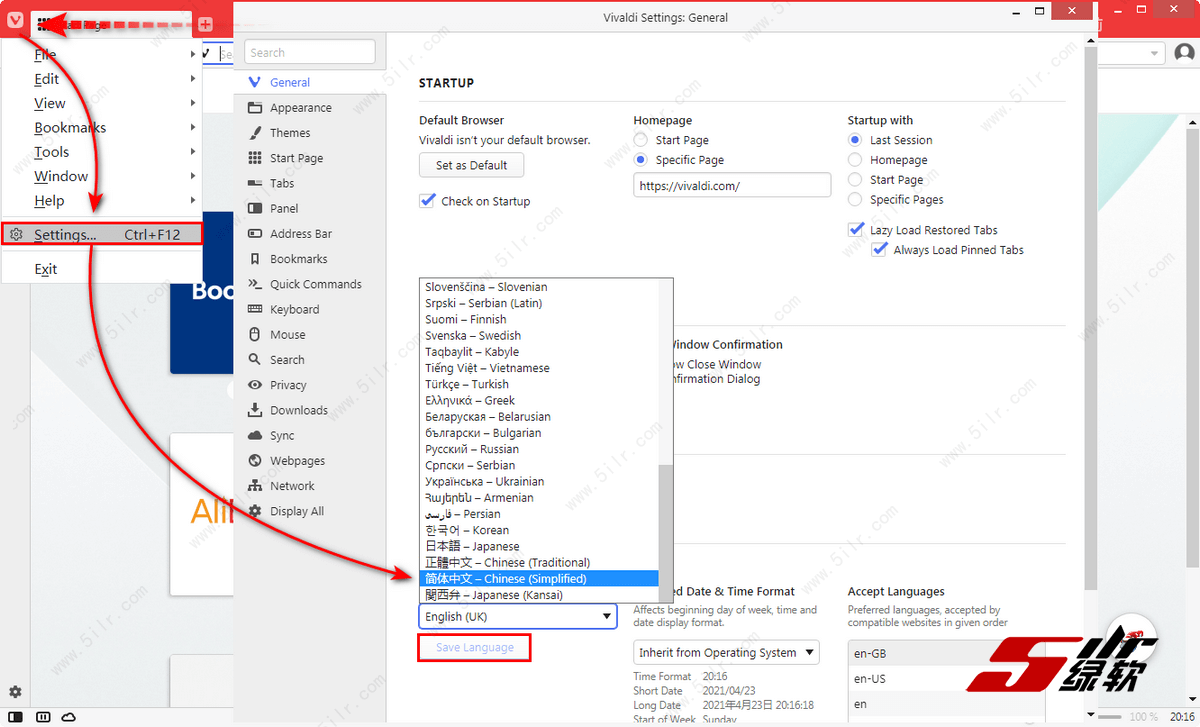Image resolution: width=1200 pixels, height=727 pixels.
Task: Select the Start Page homepage radio button
Action: click(641, 140)
